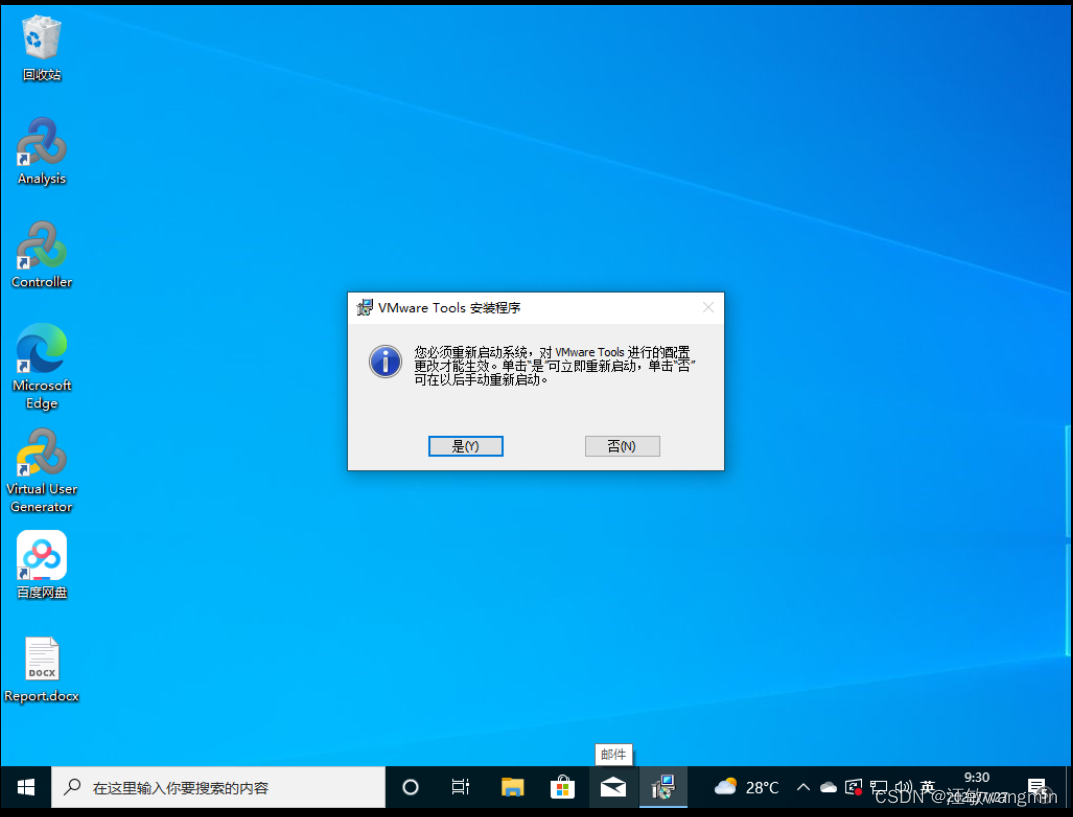This screenshot has height=817, width=1073.
Task: Open Microsoft Store from the taskbar
Action: pyautogui.click(x=563, y=788)
